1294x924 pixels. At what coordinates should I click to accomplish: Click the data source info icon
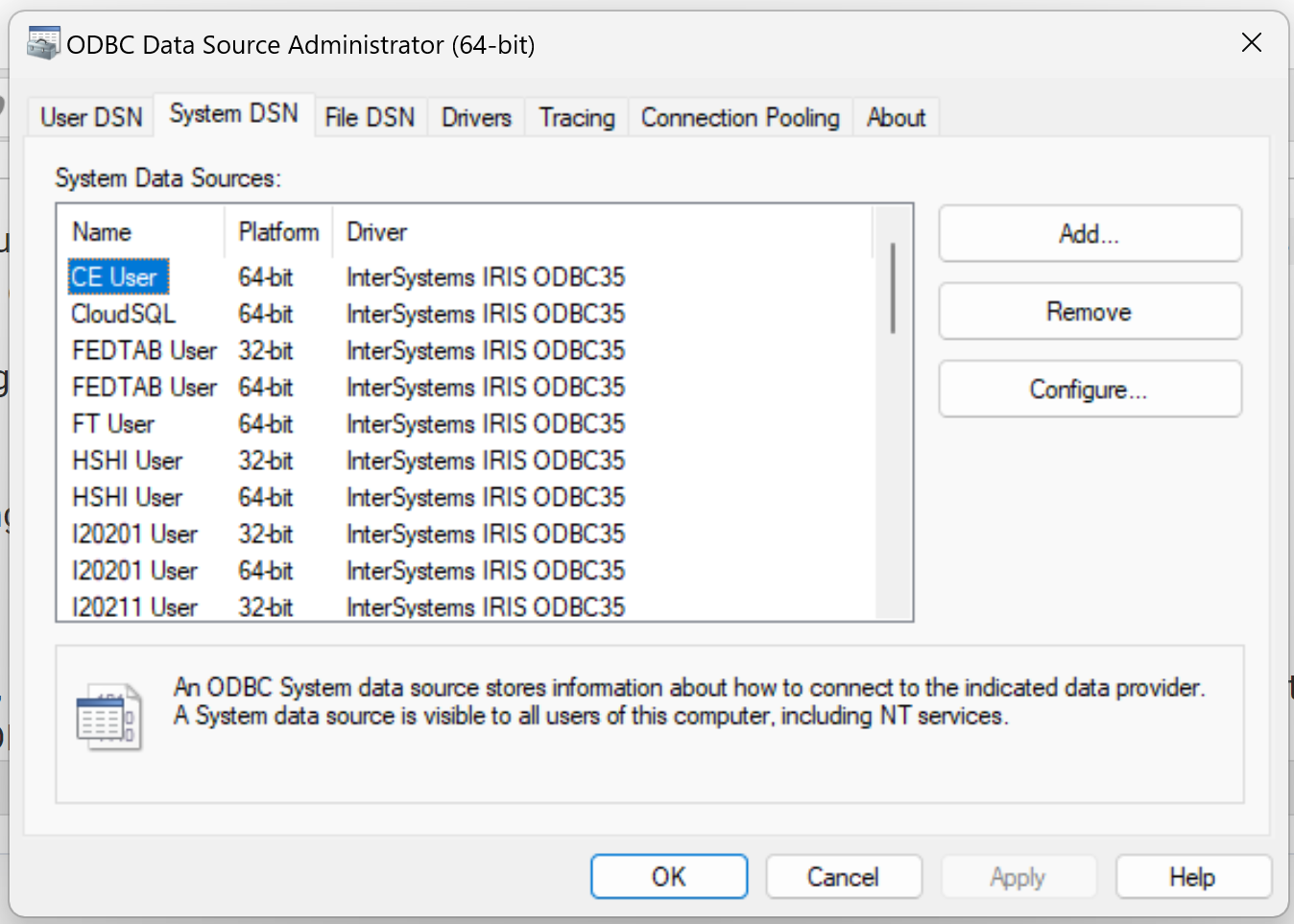tap(108, 717)
